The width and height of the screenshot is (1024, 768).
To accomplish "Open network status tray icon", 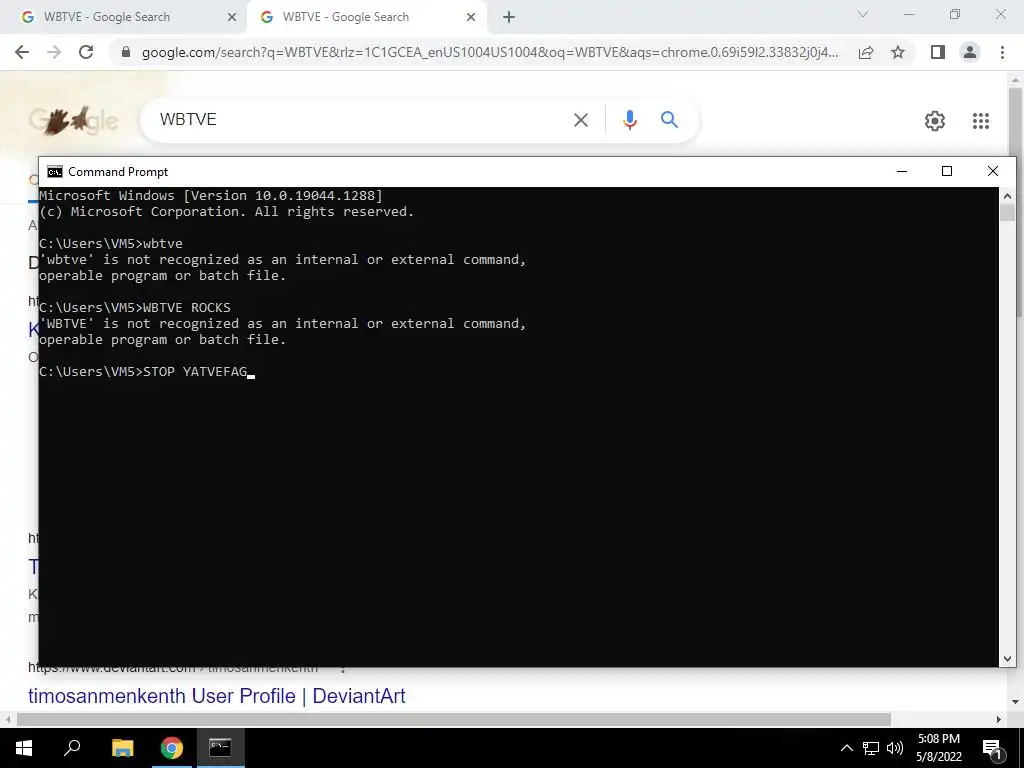I will coord(871,748).
